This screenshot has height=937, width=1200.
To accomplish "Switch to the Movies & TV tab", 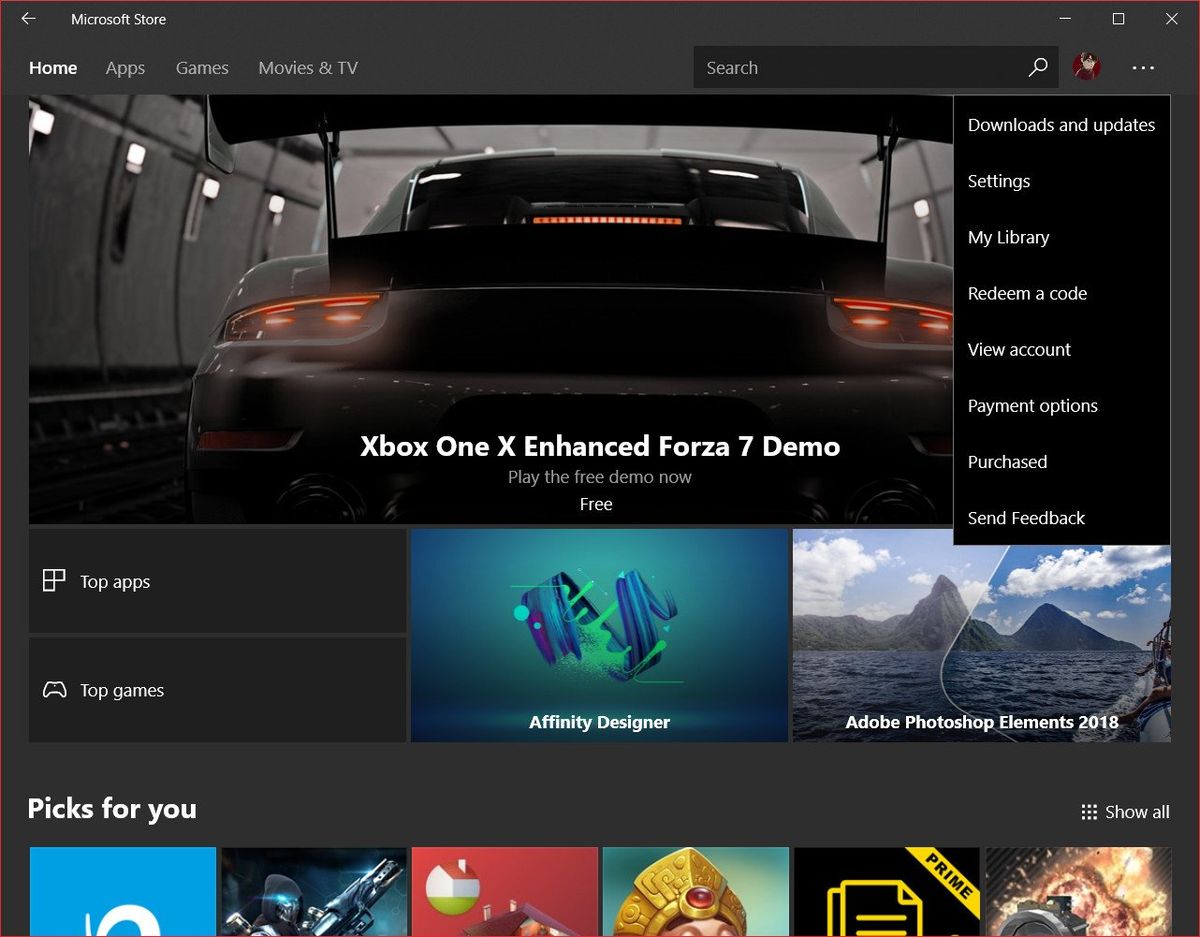I will click(307, 67).
